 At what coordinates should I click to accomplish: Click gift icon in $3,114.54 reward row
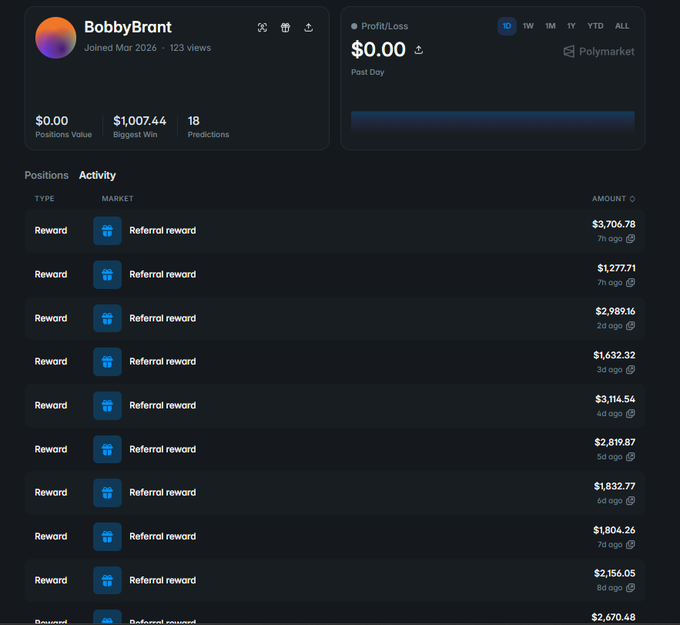click(x=107, y=406)
